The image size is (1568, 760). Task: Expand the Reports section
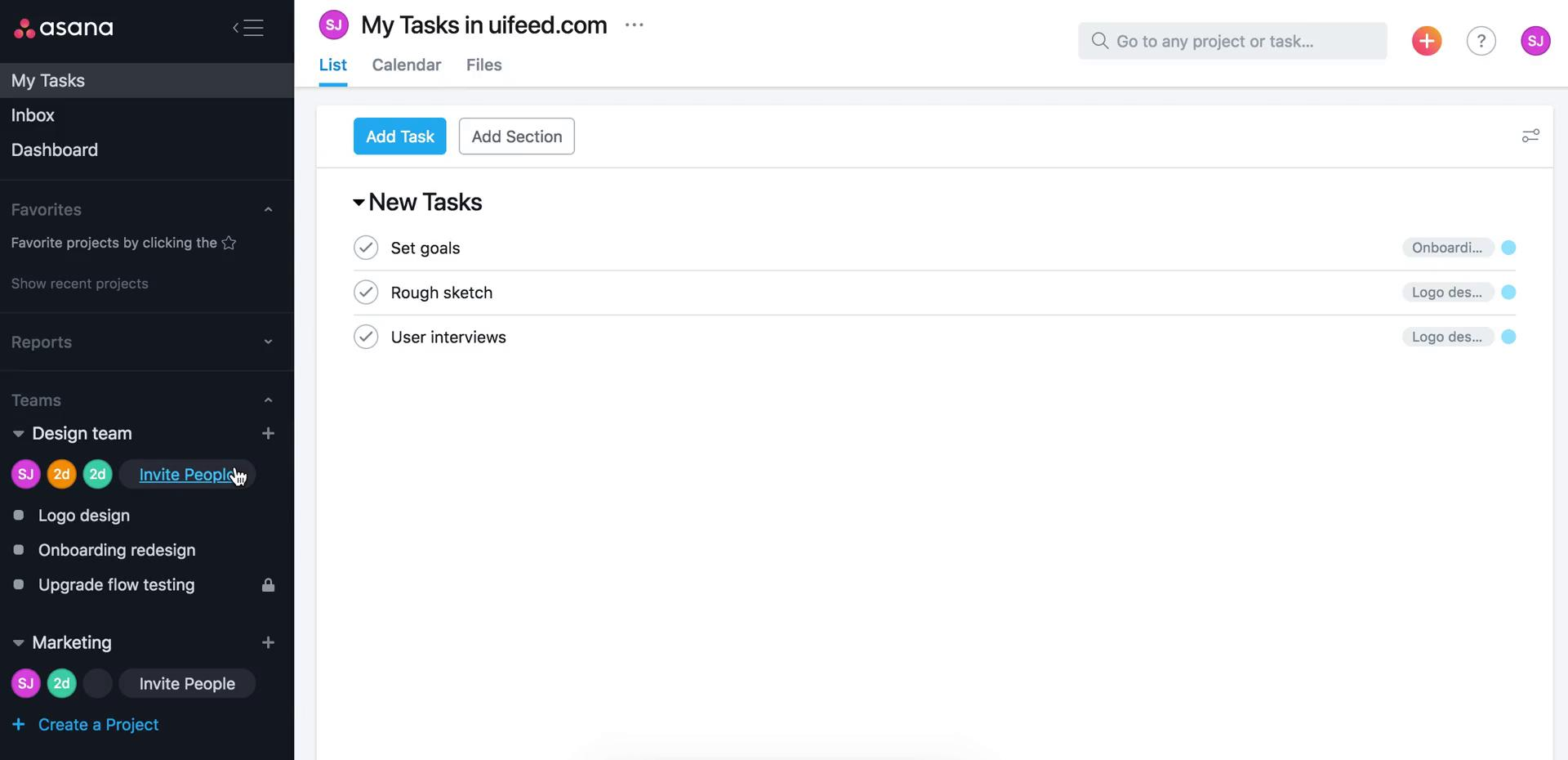[268, 342]
